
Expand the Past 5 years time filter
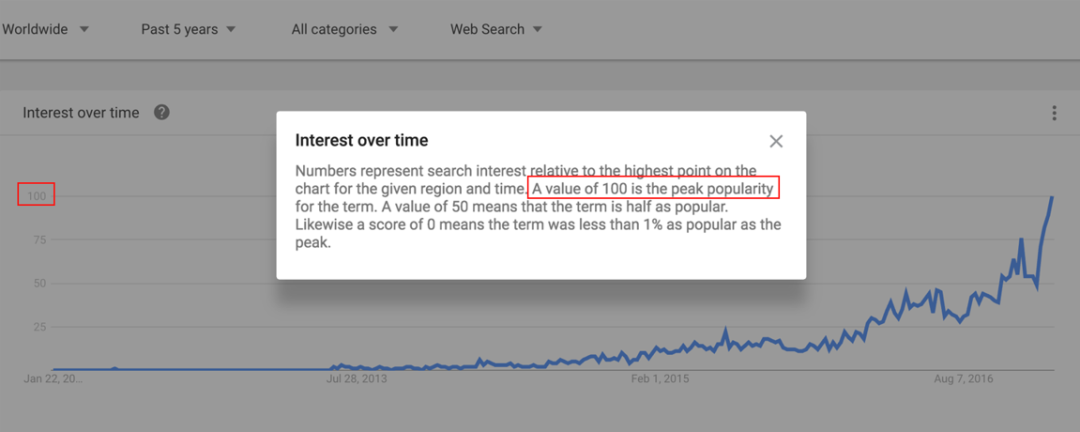click(x=188, y=29)
